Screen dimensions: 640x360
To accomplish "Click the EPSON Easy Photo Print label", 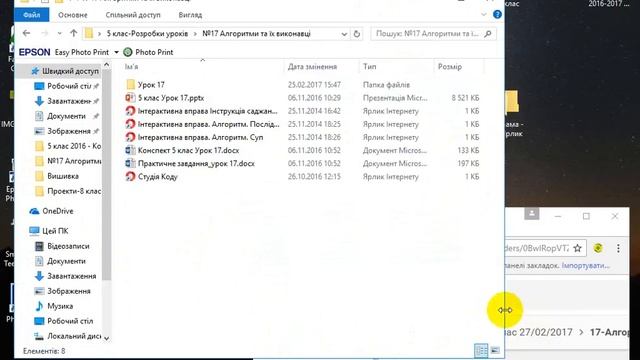I will (64, 52).
